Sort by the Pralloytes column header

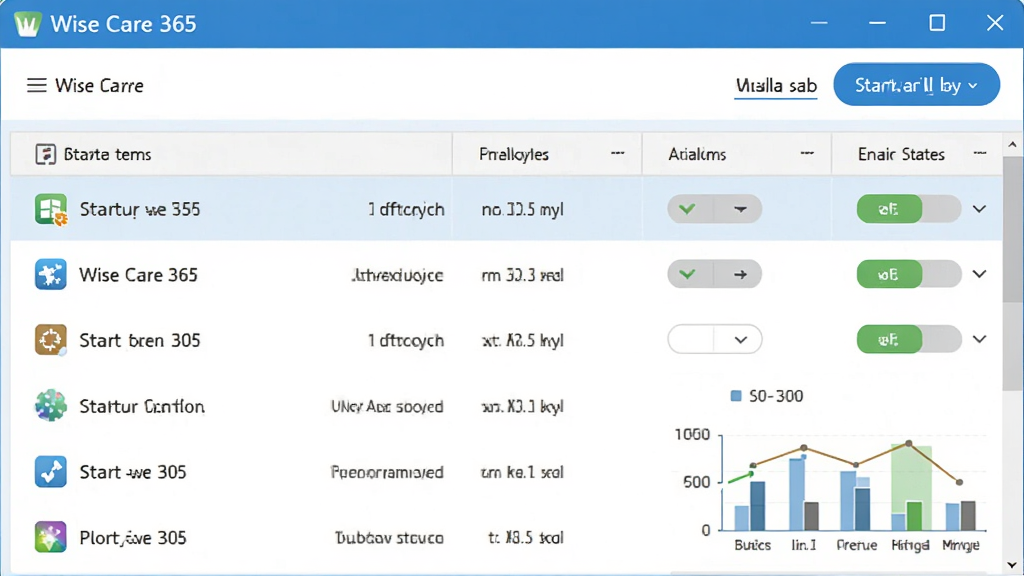[x=547, y=154]
